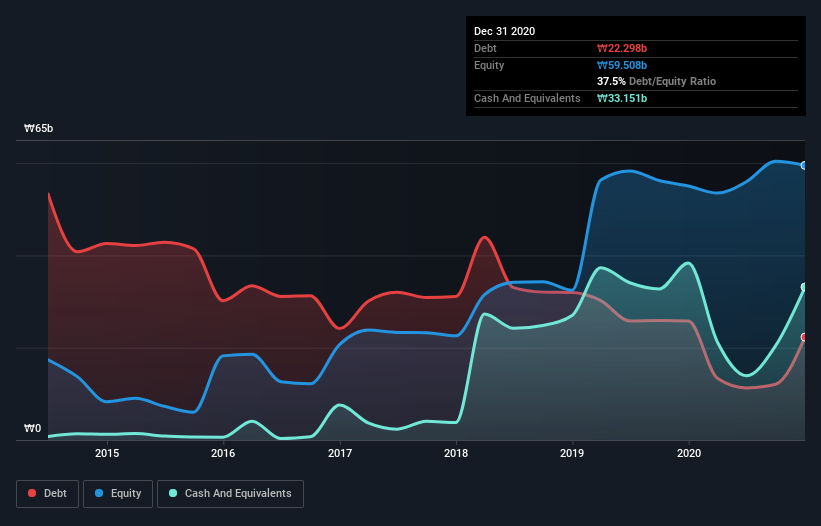Click the 2016 x-axis label
Viewport: 821px width, 526px height.
pyautogui.click(x=223, y=453)
